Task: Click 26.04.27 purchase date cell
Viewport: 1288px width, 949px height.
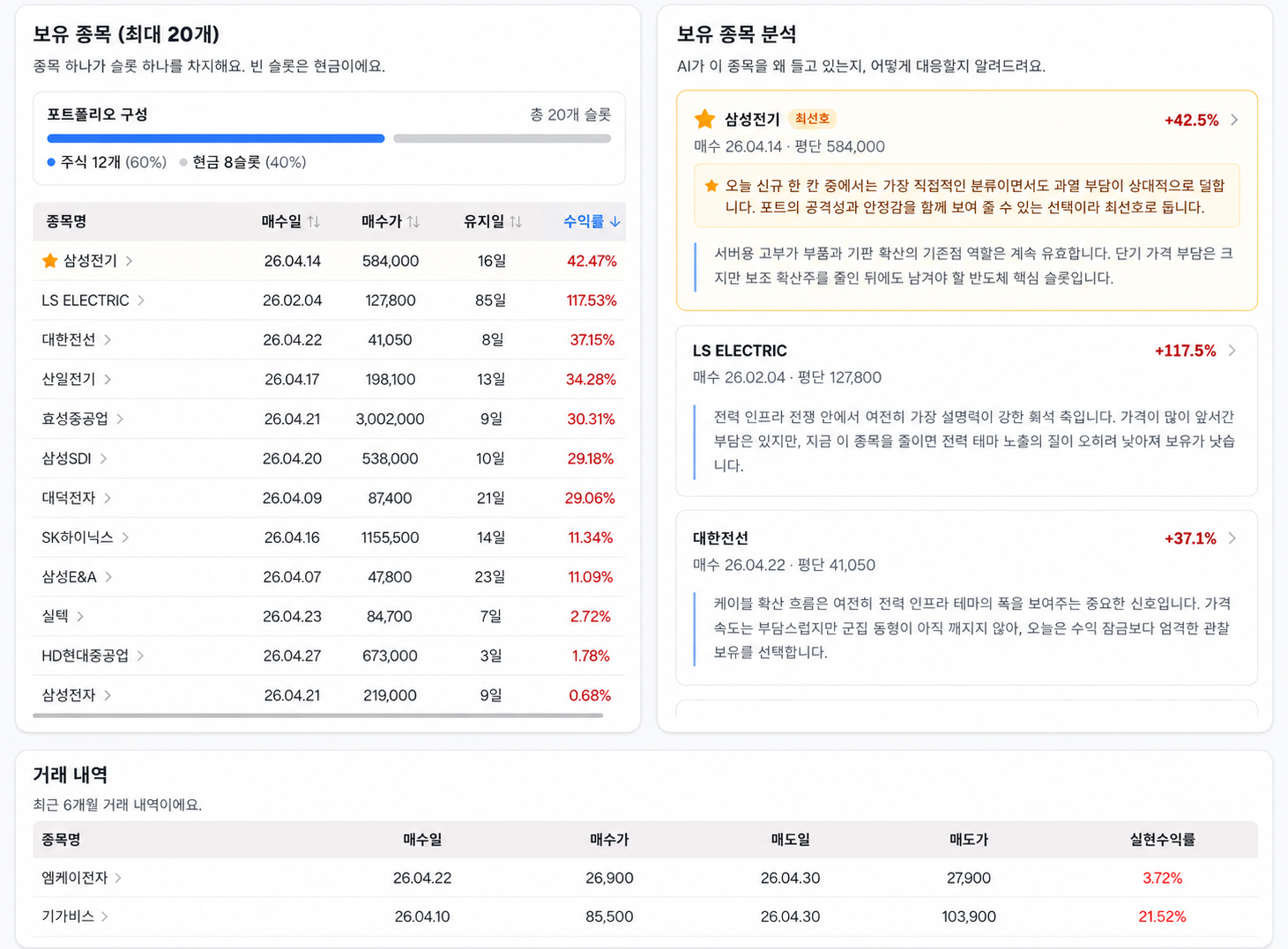Action: click(x=292, y=656)
